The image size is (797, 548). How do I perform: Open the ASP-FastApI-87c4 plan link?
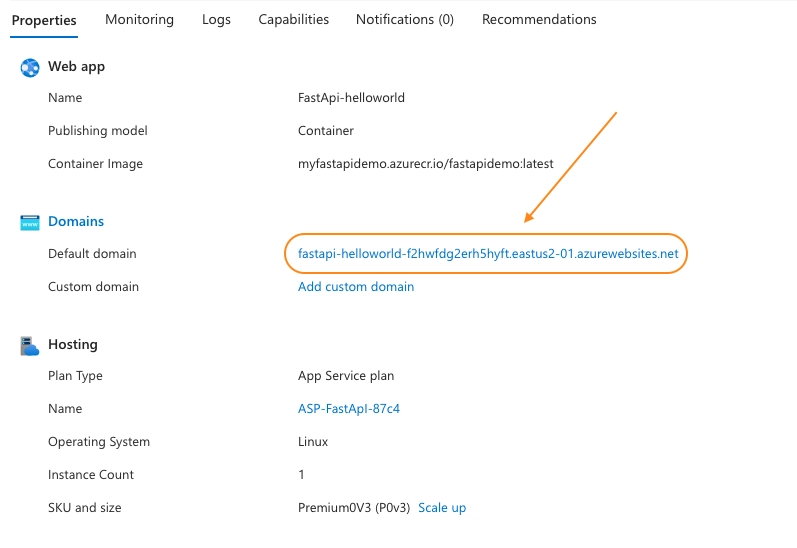(x=349, y=408)
